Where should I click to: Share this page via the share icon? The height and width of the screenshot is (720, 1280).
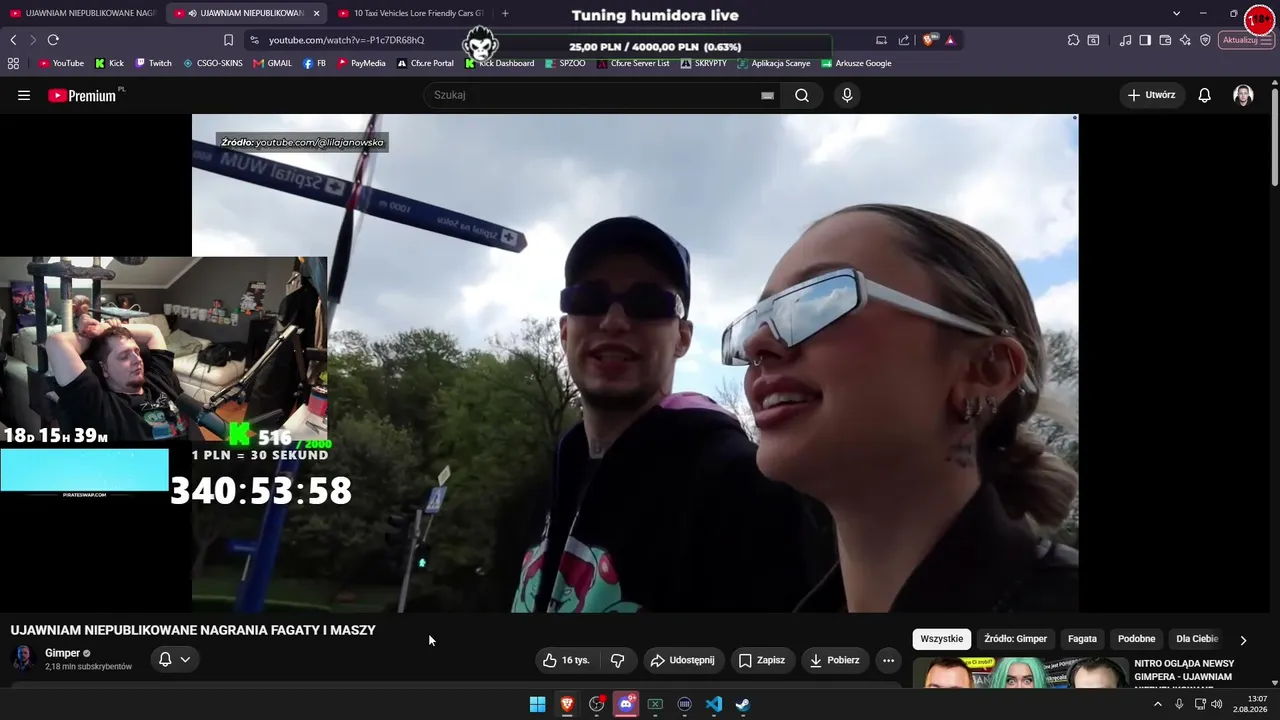pyautogui.click(x=904, y=40)
